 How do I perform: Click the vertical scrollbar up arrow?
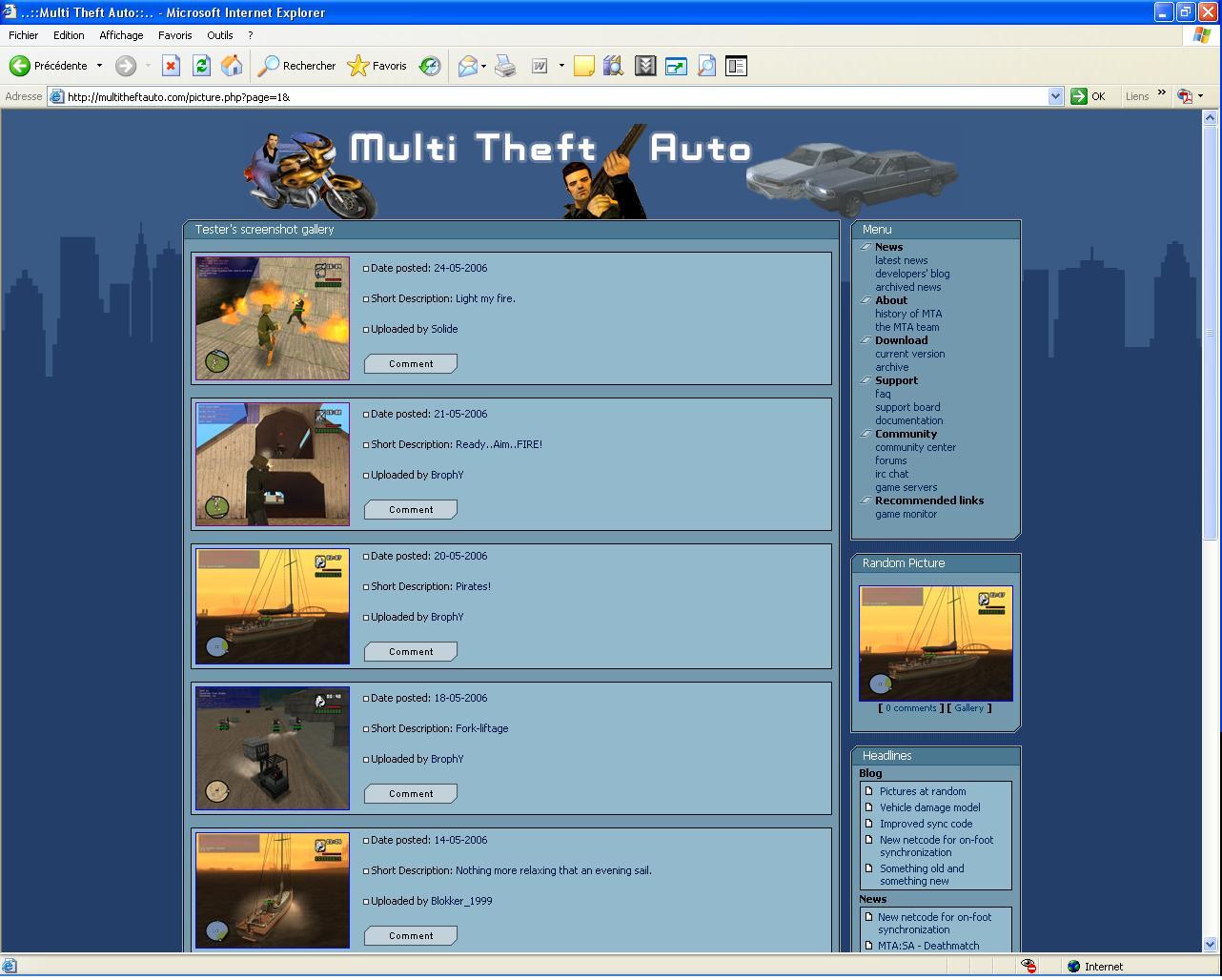[1211, 117]
